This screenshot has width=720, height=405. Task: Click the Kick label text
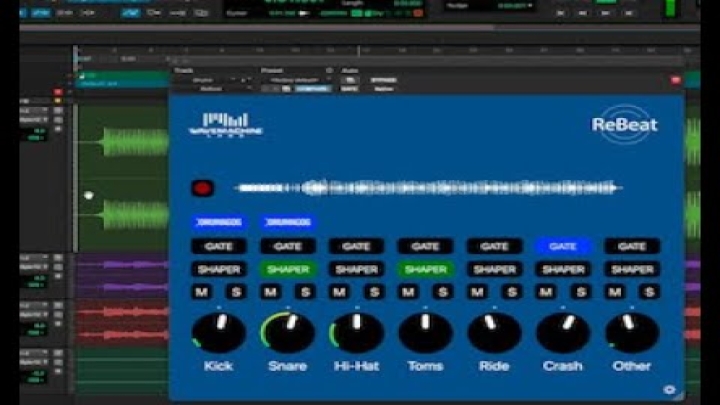click(x=219, y=366)
